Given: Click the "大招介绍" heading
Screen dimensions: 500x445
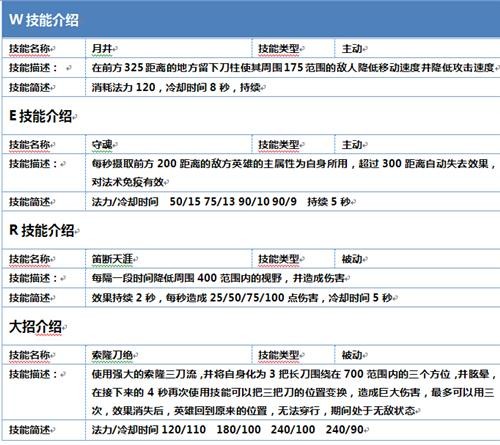Looking at the screenshot, I should 35,327.
